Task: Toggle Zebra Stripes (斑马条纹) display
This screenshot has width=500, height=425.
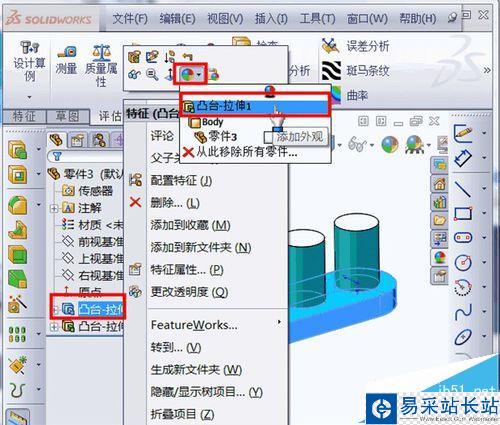Action: pos(355,71)
